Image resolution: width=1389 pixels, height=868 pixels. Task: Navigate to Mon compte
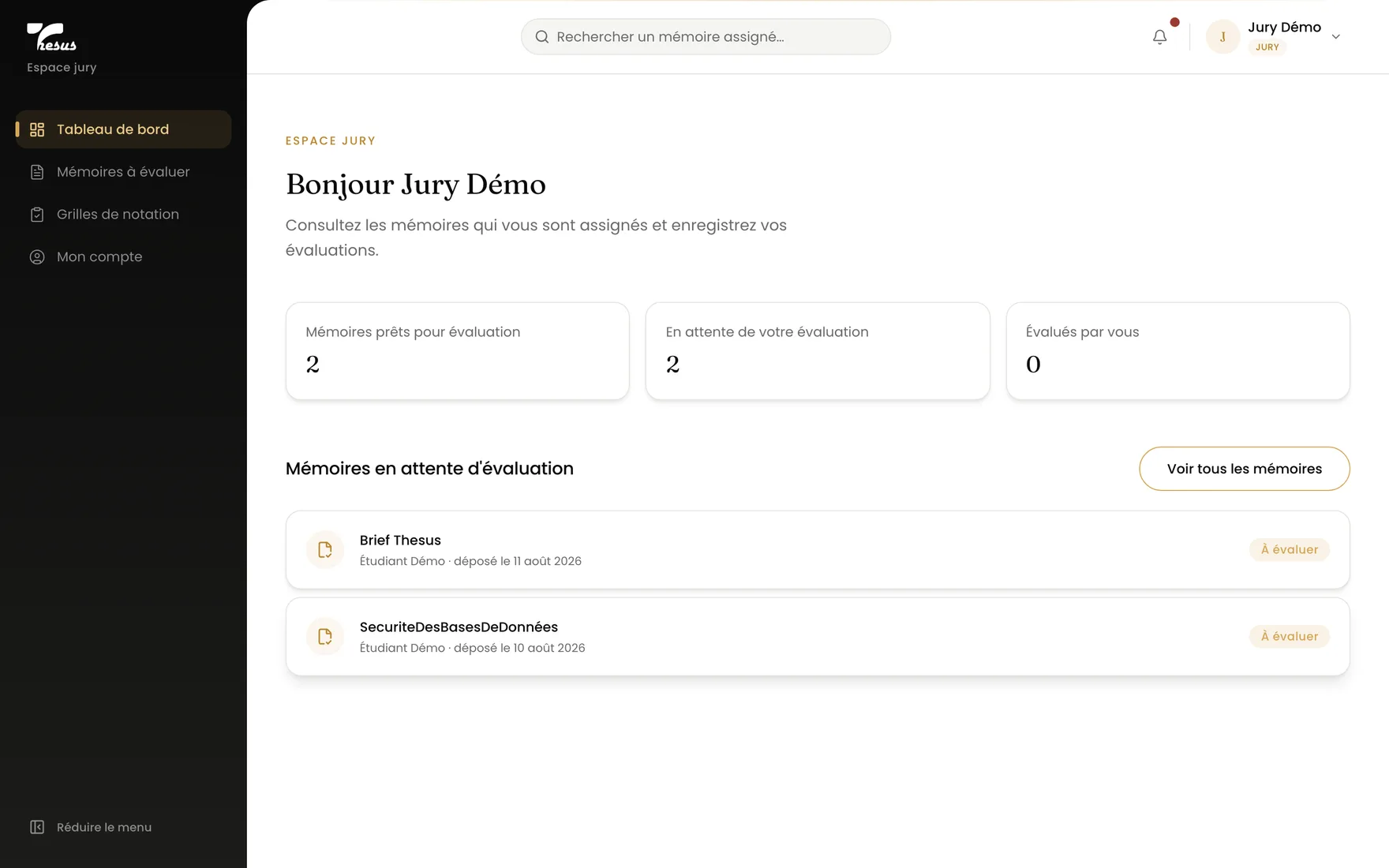pyautogui.click(x=123, y=257)
